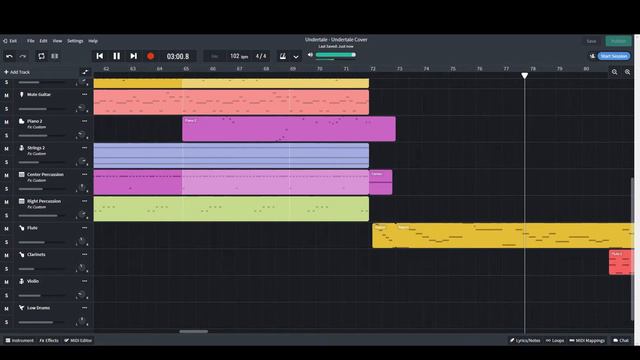
Task: Open the key selector left of tempo
Action: click(215, 56)
